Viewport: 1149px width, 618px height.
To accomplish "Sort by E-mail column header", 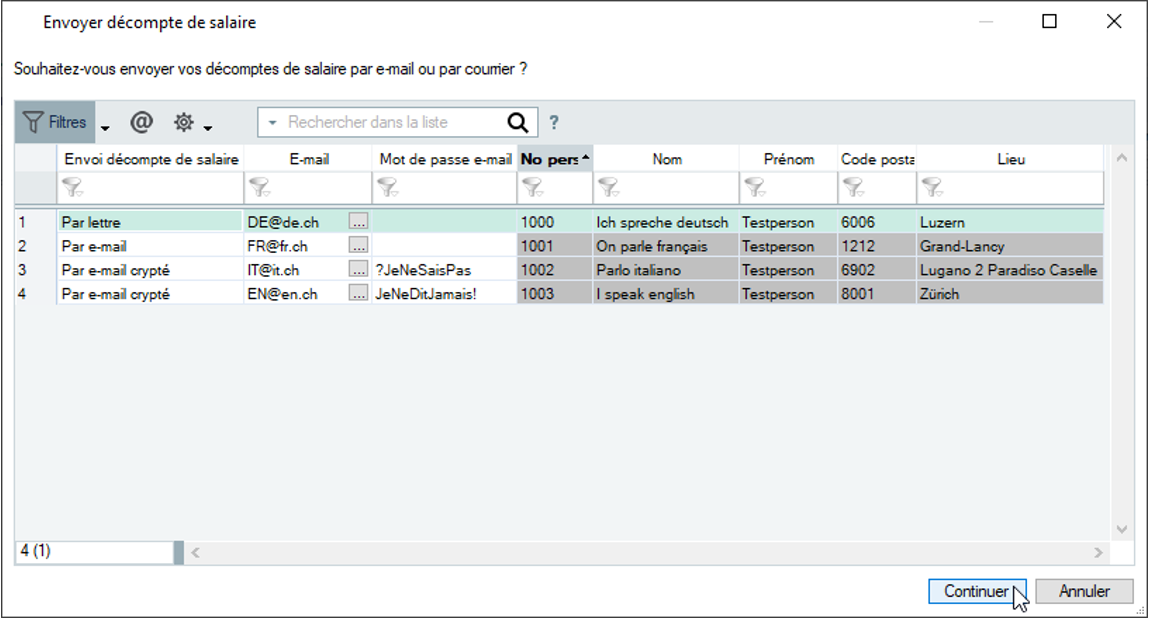I will pos(309,159).
